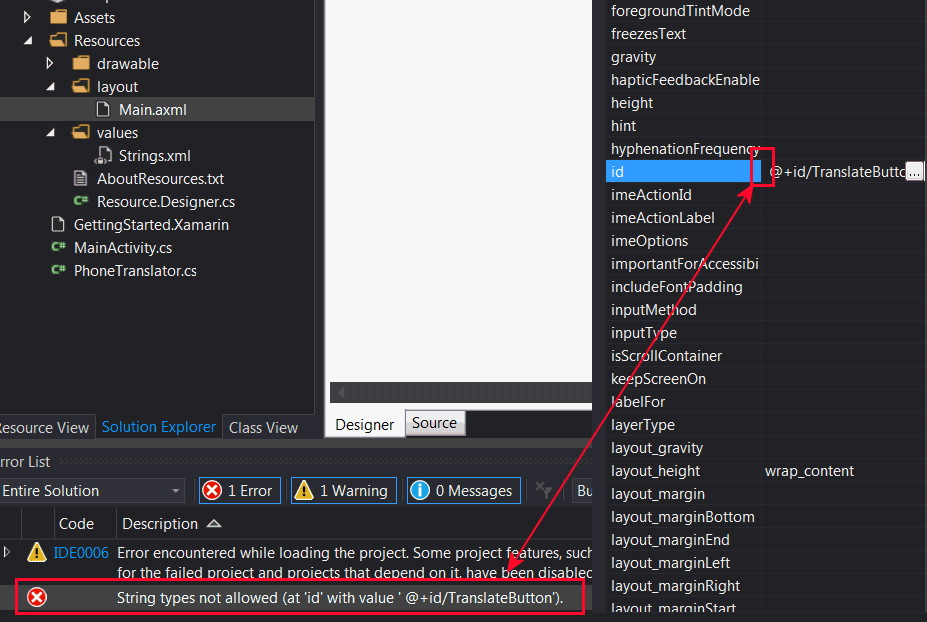Image resolution: width=927 pixels, height=622 pixels.
Task: Select the isScrollContainer property
Action: pyautogui.click(x=666, y=356)
